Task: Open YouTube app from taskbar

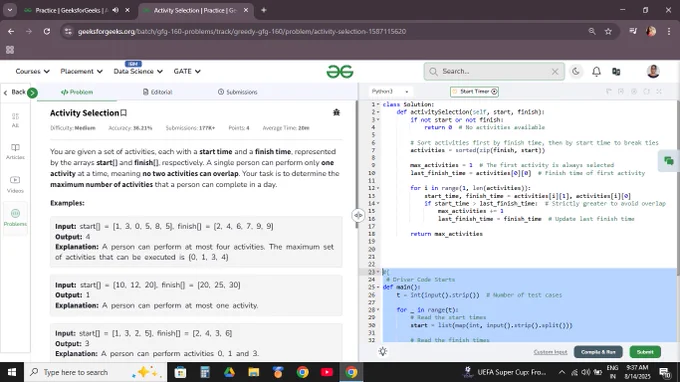Action: (x=327, y=372)
